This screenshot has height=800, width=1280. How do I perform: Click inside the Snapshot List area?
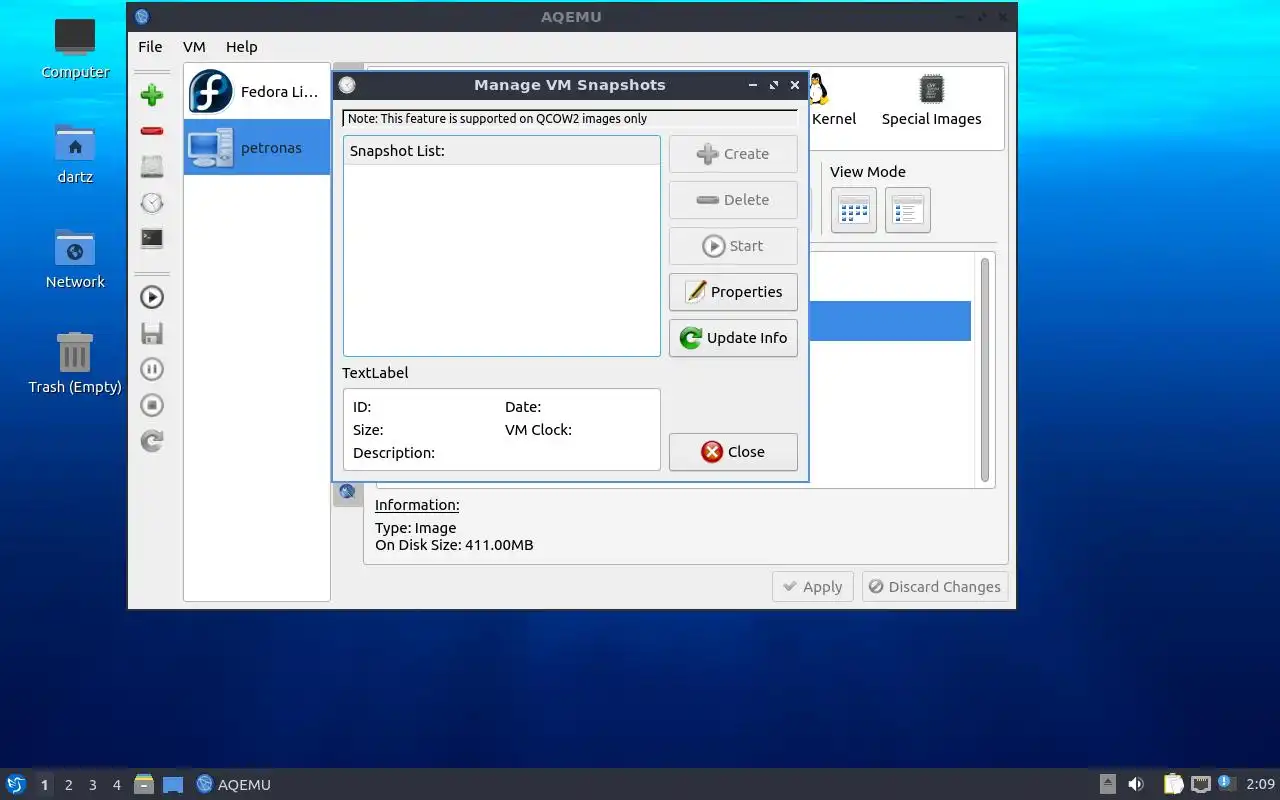point(502,260)
